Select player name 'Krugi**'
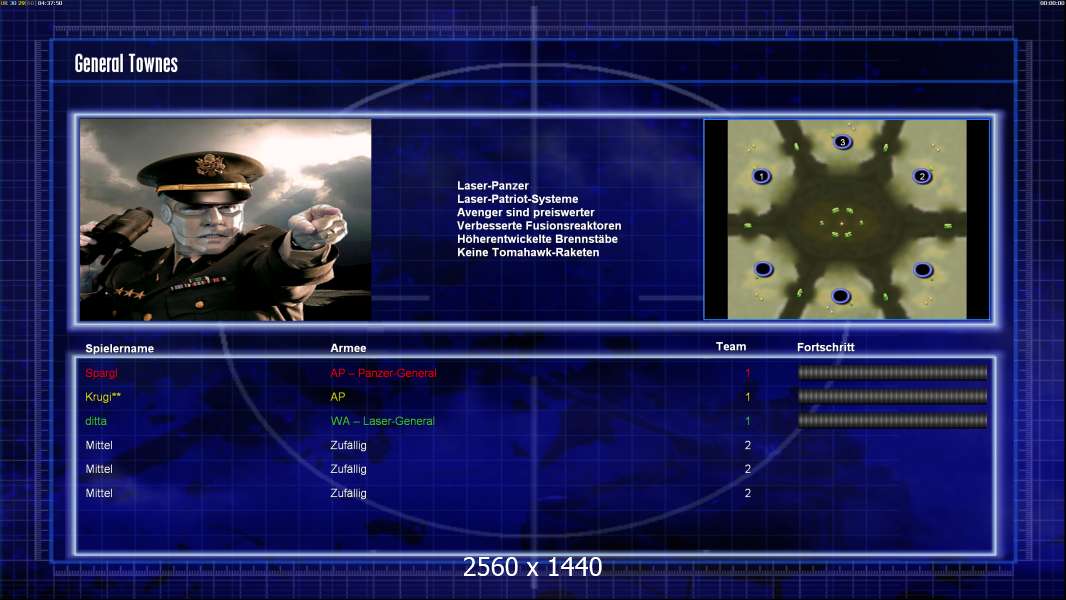This screenshot has height=600, width=1066. (x=103, y=397)
